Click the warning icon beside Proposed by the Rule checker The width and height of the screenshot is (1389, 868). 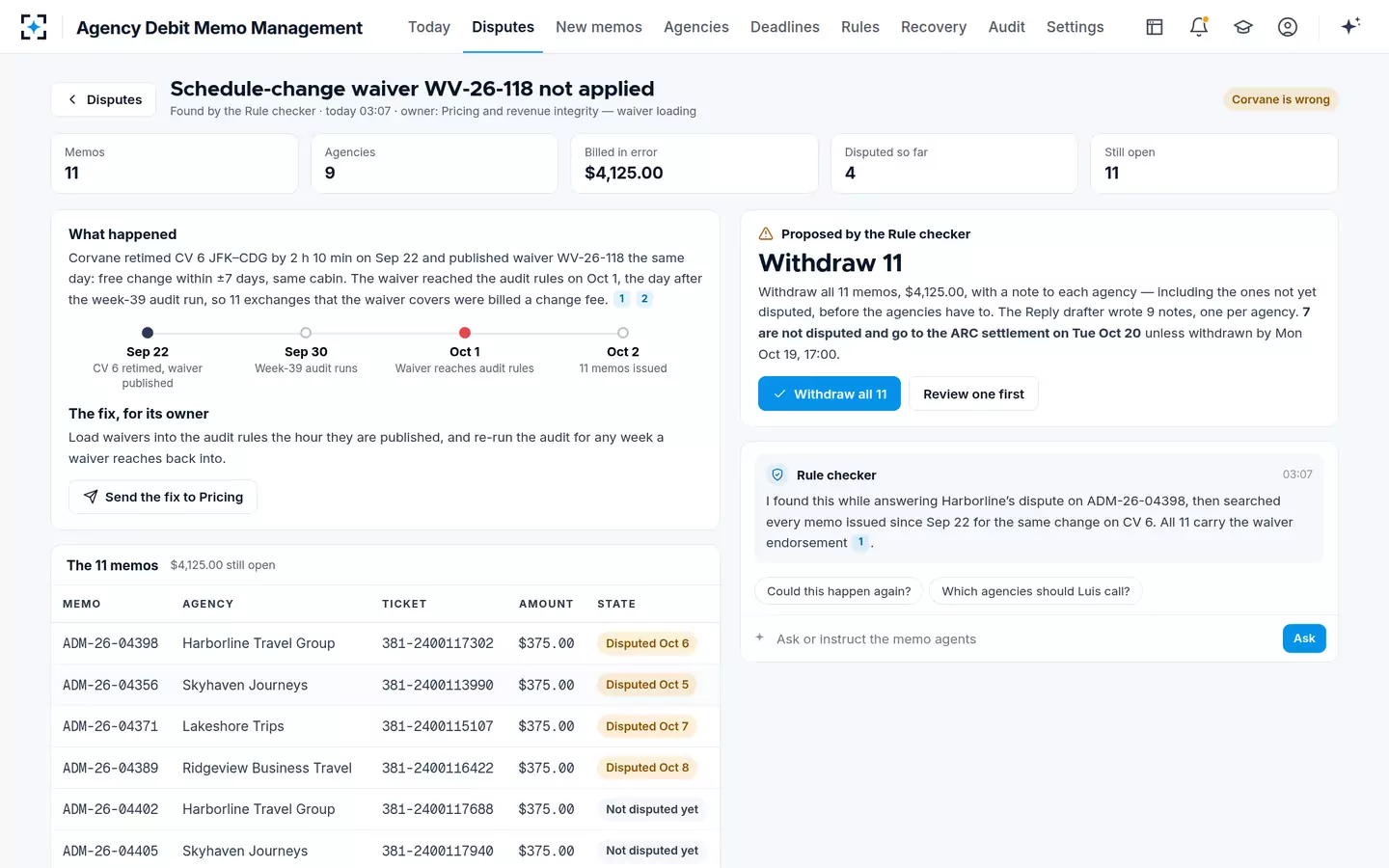(x=766, y=233)
